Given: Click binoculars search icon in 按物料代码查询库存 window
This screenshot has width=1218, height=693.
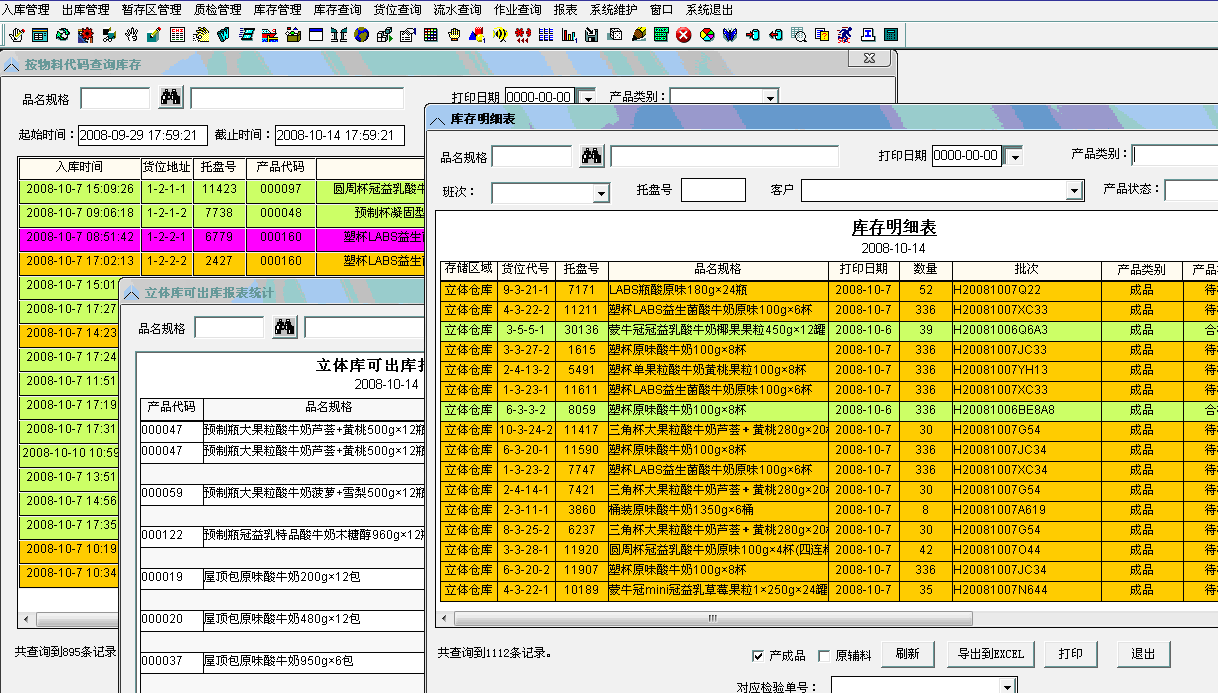Looking at the screenshot, I should coord(170,98).
